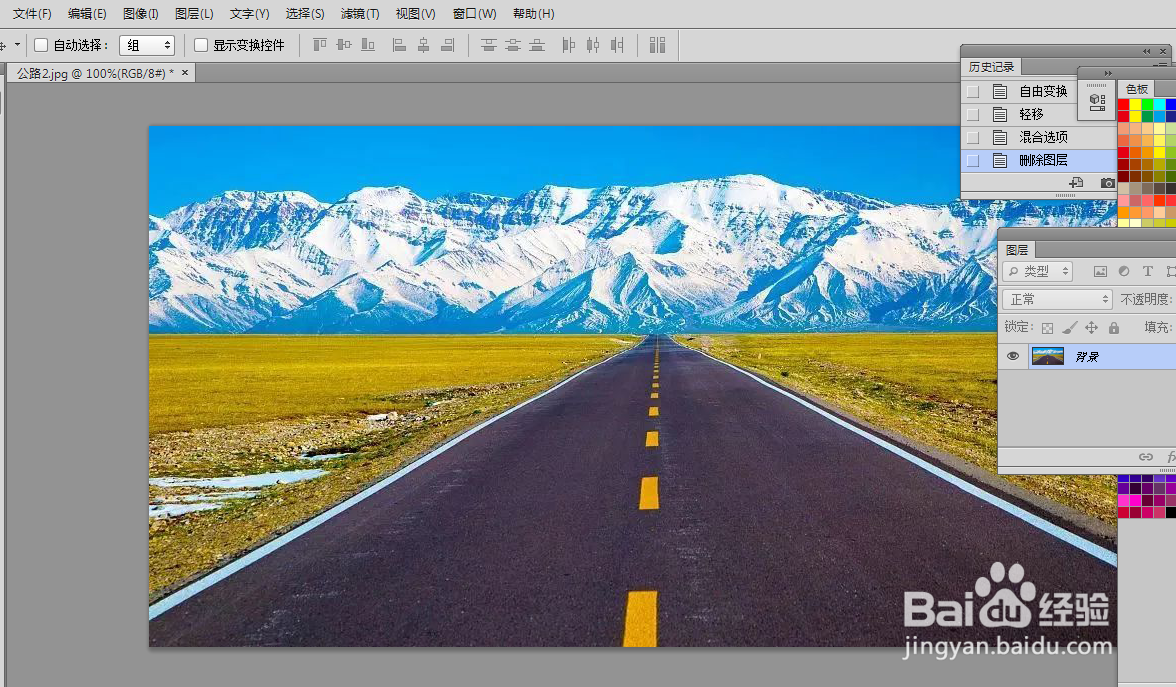
Task: Select the 删除图层 history state
Action: (1039, 160)
